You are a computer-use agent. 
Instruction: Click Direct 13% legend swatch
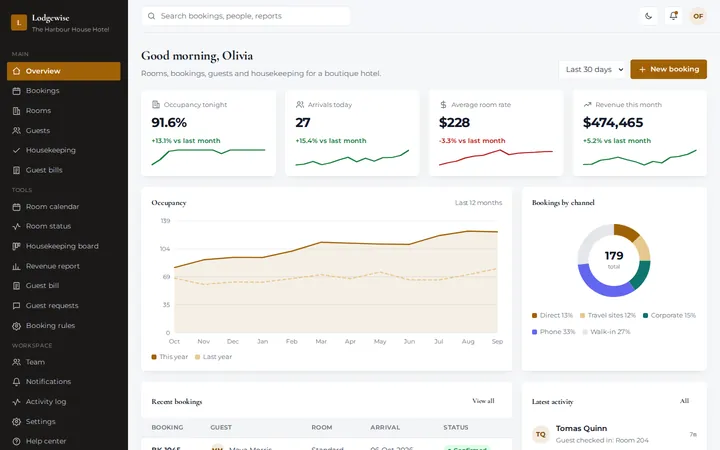534,315
